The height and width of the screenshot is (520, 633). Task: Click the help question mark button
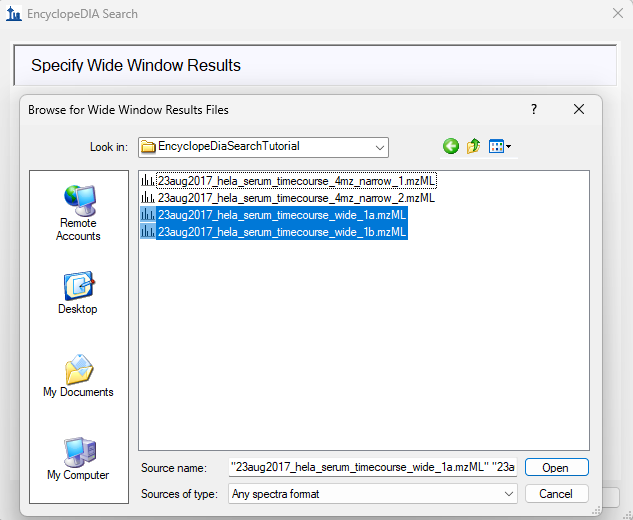click(x=534, y=109)
